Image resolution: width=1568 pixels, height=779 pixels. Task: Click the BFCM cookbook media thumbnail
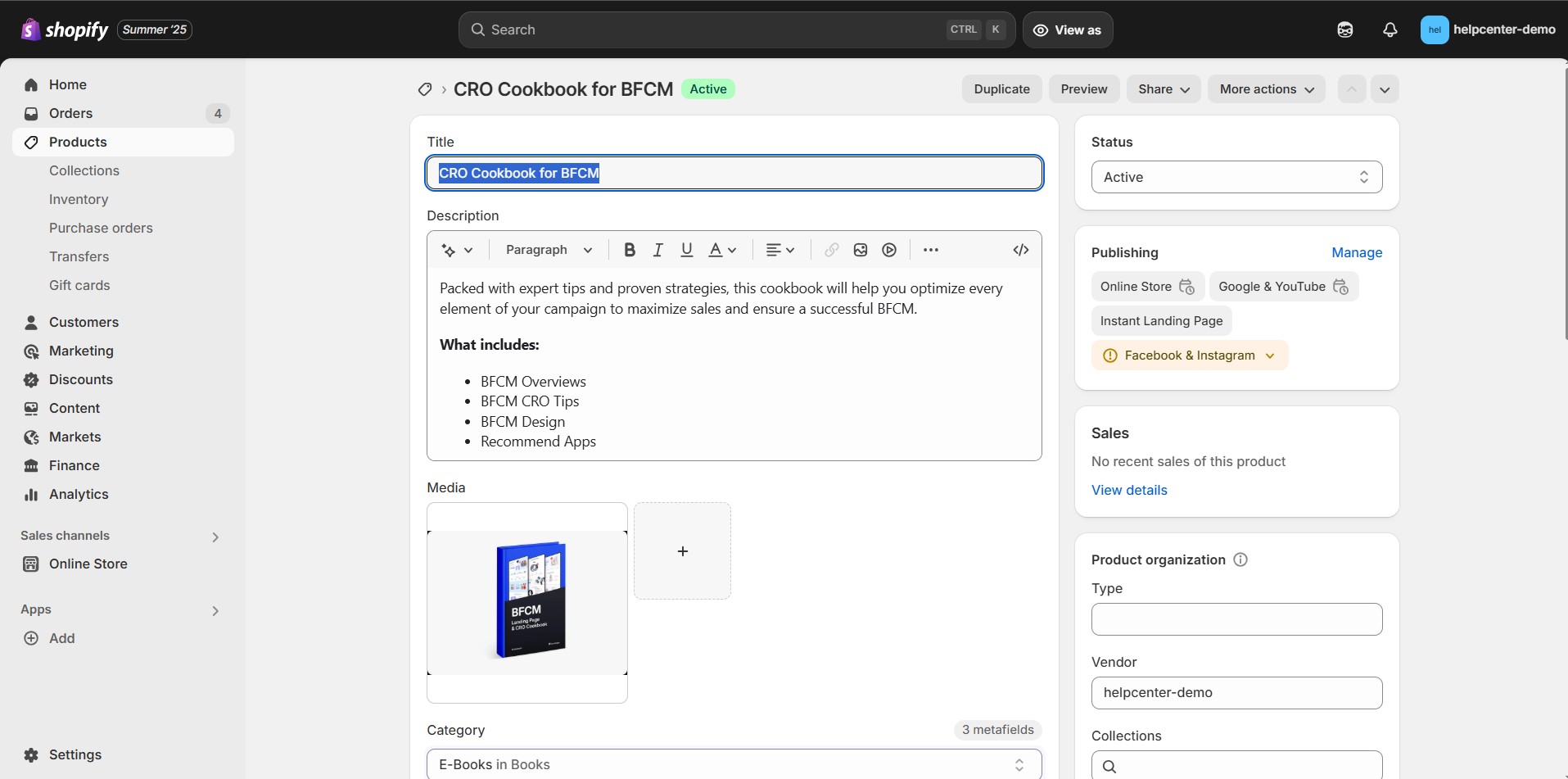pos(526,602)
